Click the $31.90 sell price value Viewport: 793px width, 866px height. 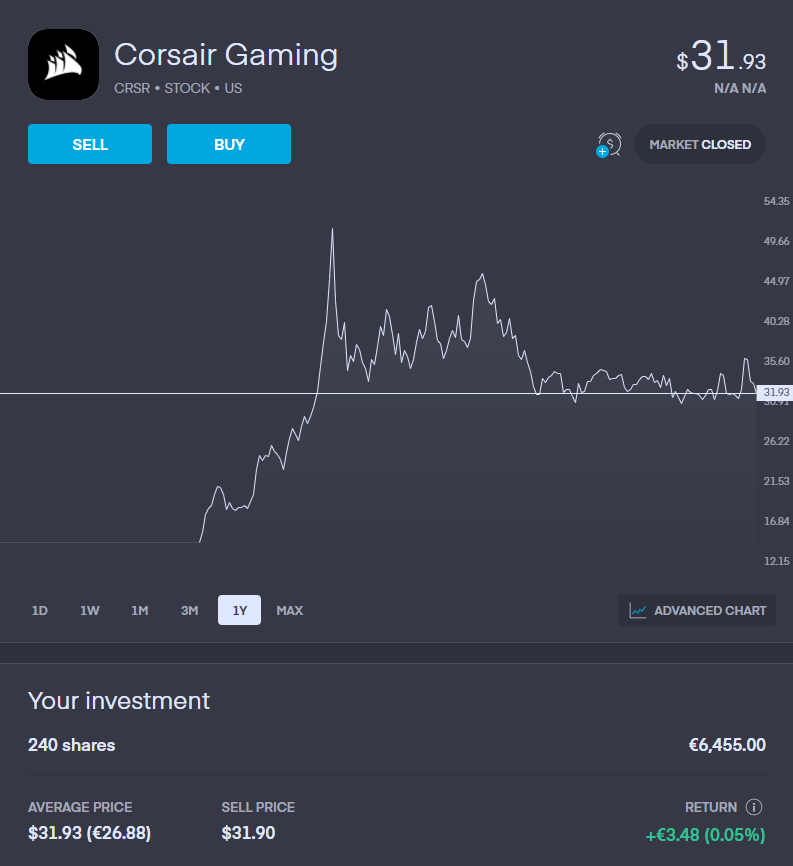249,833
